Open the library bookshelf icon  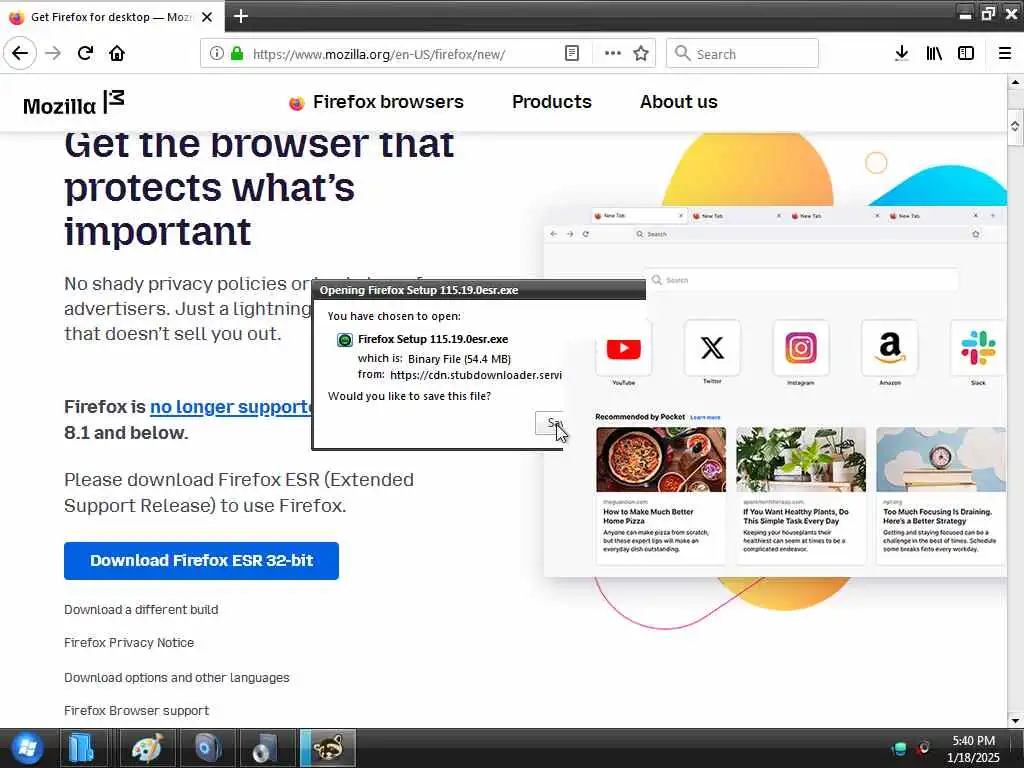tap(934, 54)
